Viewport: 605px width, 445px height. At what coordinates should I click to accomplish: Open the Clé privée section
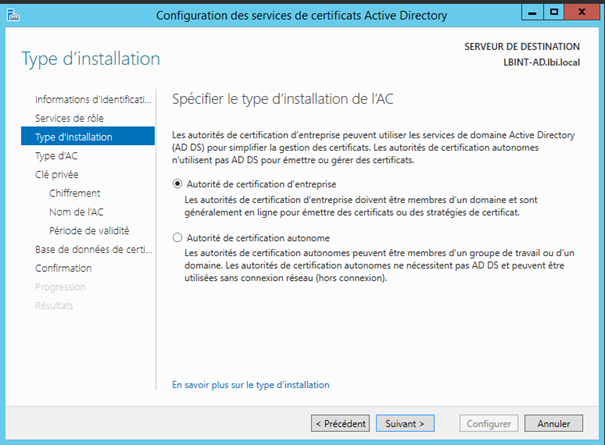point(56,174)
